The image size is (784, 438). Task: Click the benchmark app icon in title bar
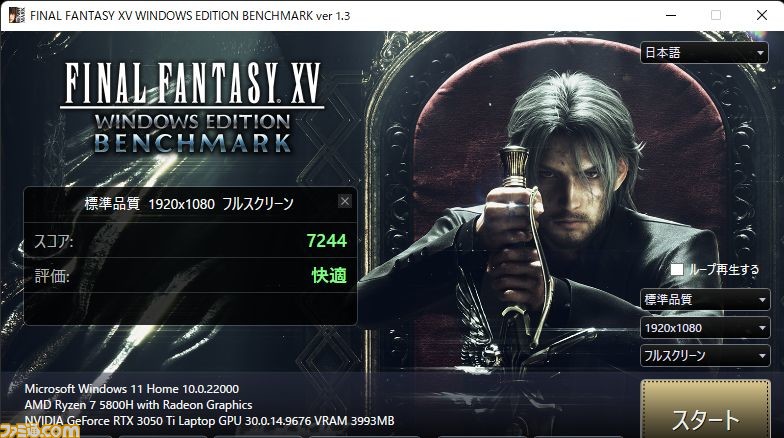pyautogui.click(x=16, y=15)
